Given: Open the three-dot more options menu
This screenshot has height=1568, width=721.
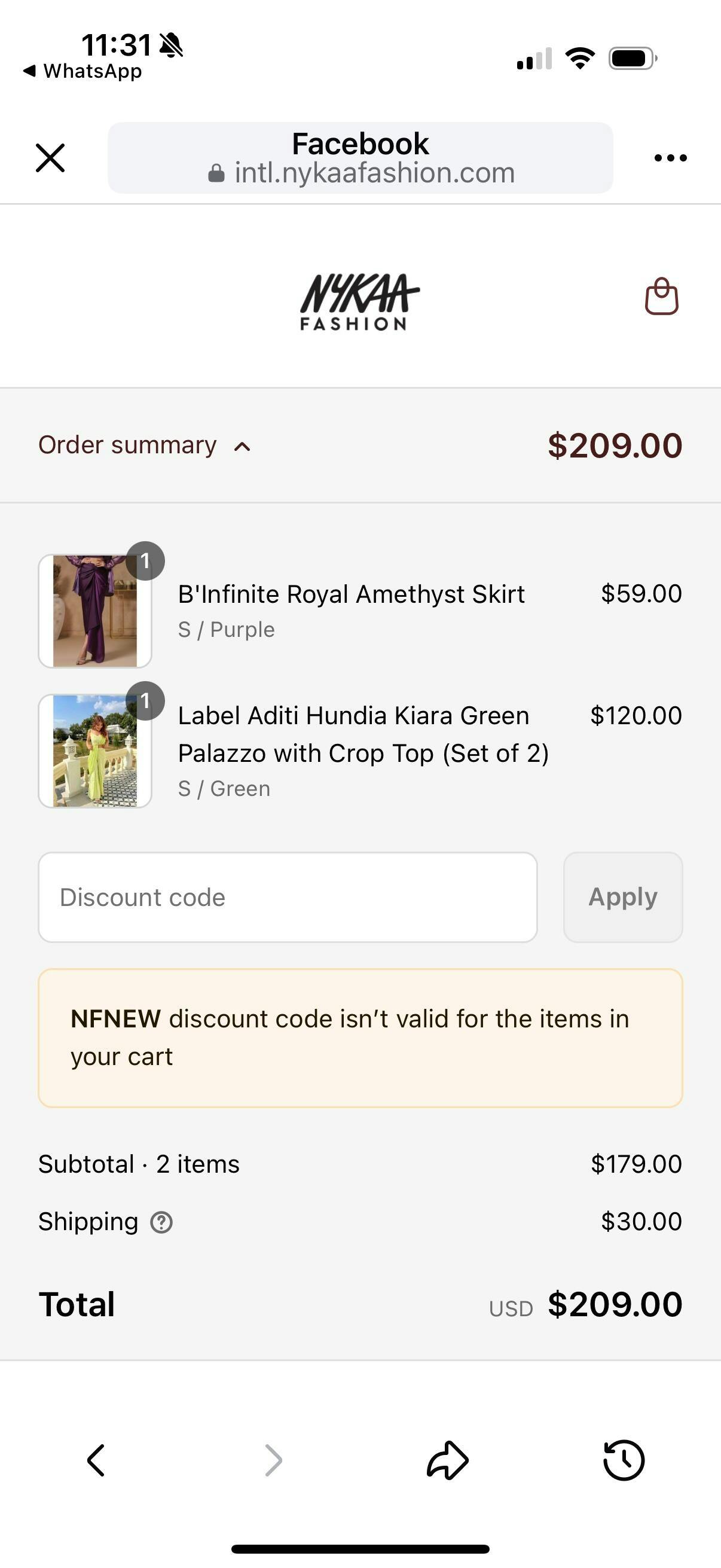Looking at the screenshot, I should (x=670, y=158).
